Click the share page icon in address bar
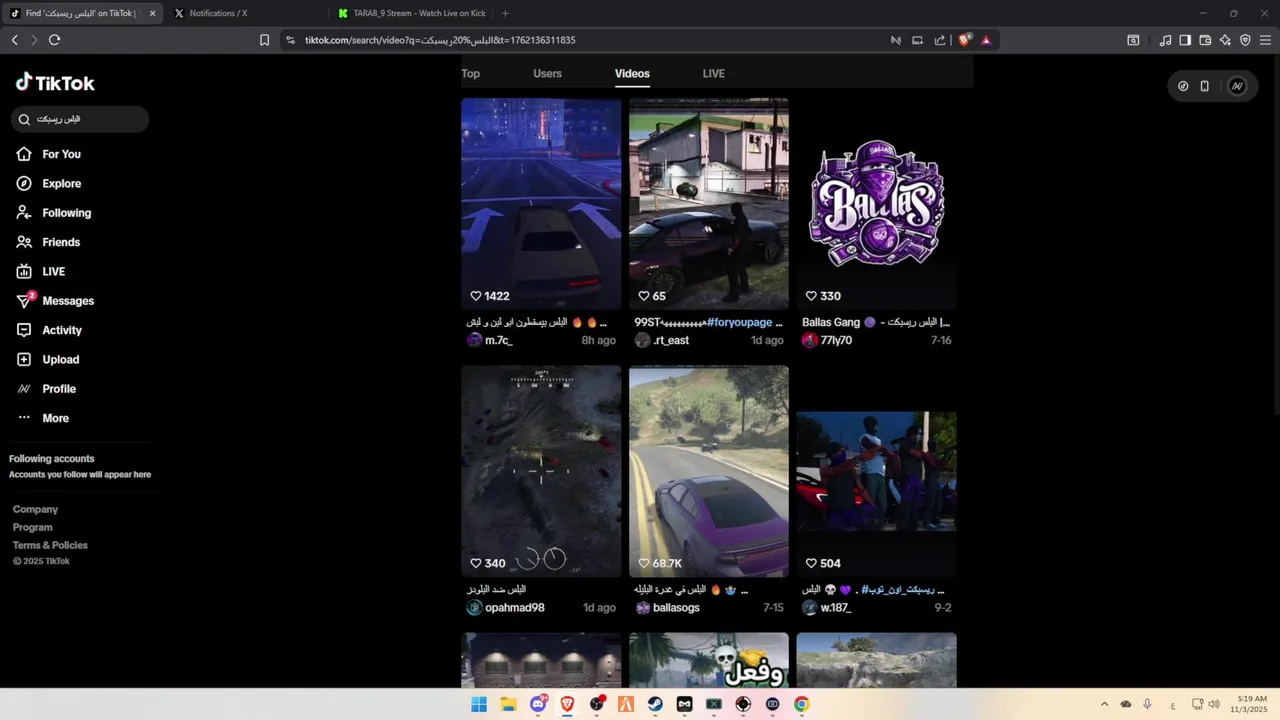The height and width of the screenshot is (720, 1280). click(940, 40)
